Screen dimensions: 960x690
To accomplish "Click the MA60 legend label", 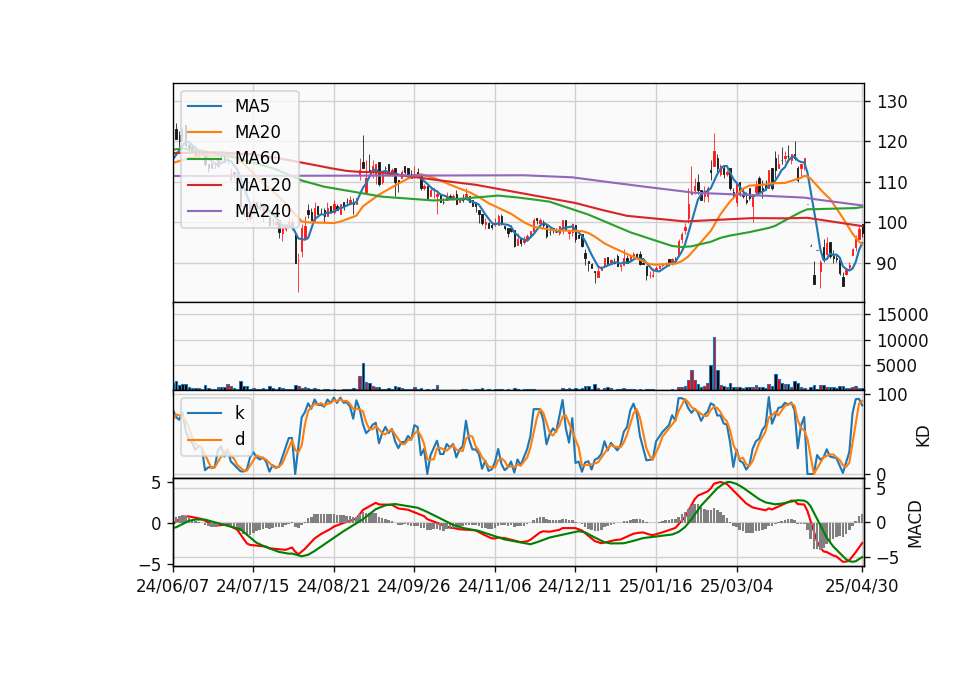I will click(257, 158).
